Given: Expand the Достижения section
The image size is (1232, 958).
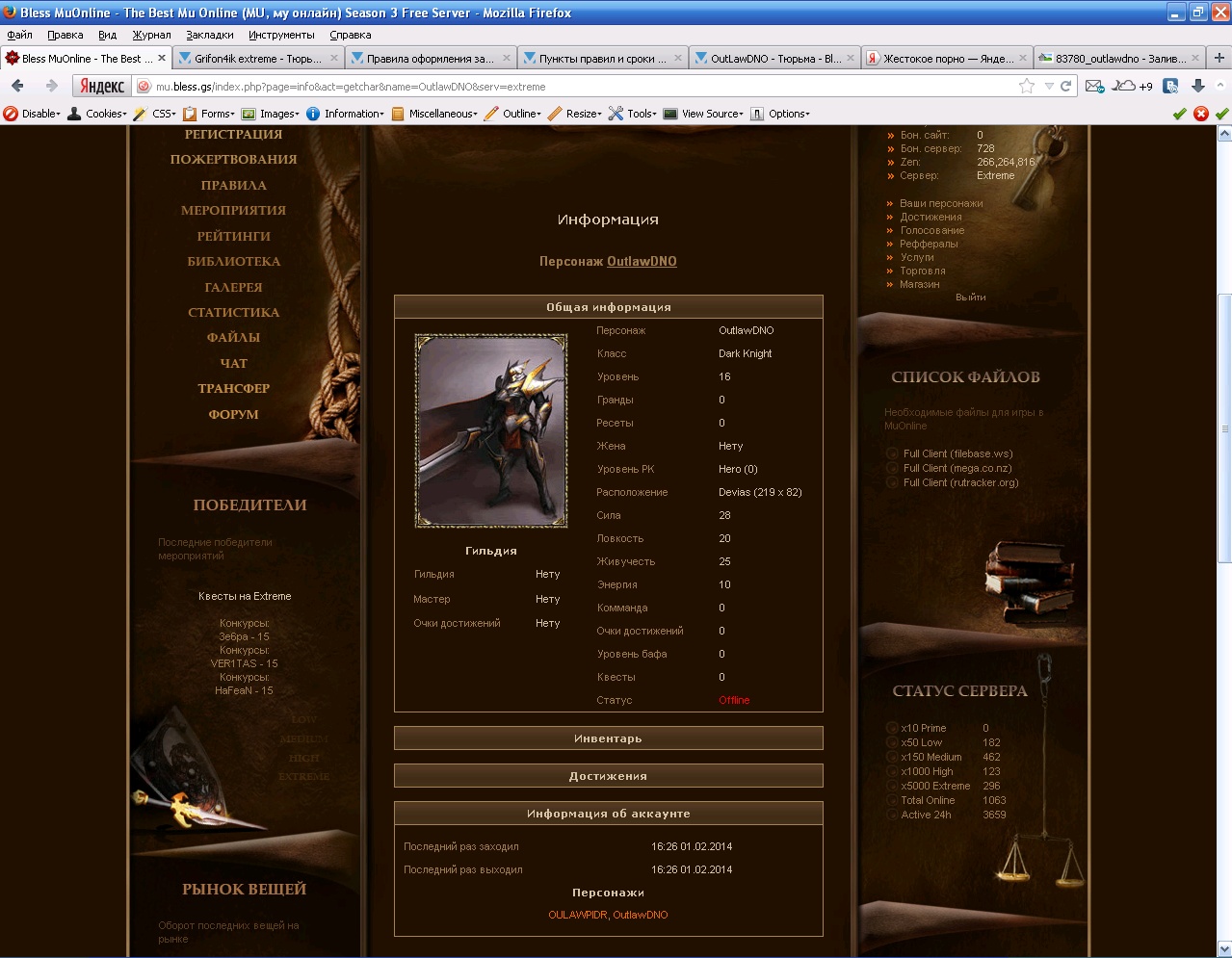Looking at the screenshot, I should [608, 776].
